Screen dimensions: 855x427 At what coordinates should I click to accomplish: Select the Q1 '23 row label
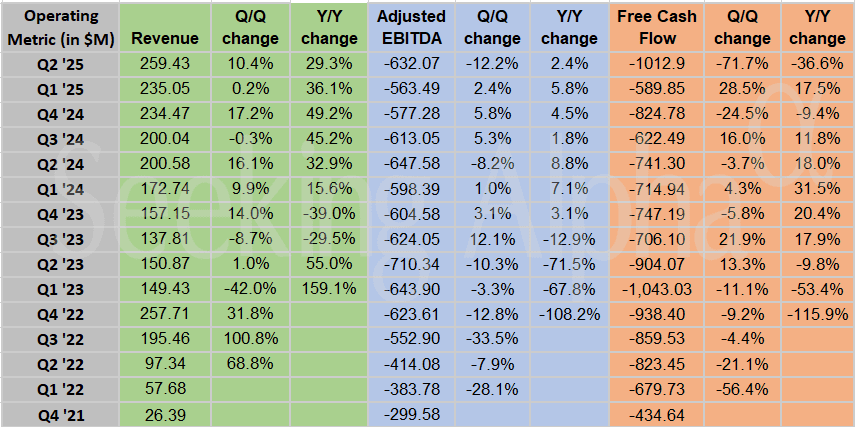[x=59, y=289]
